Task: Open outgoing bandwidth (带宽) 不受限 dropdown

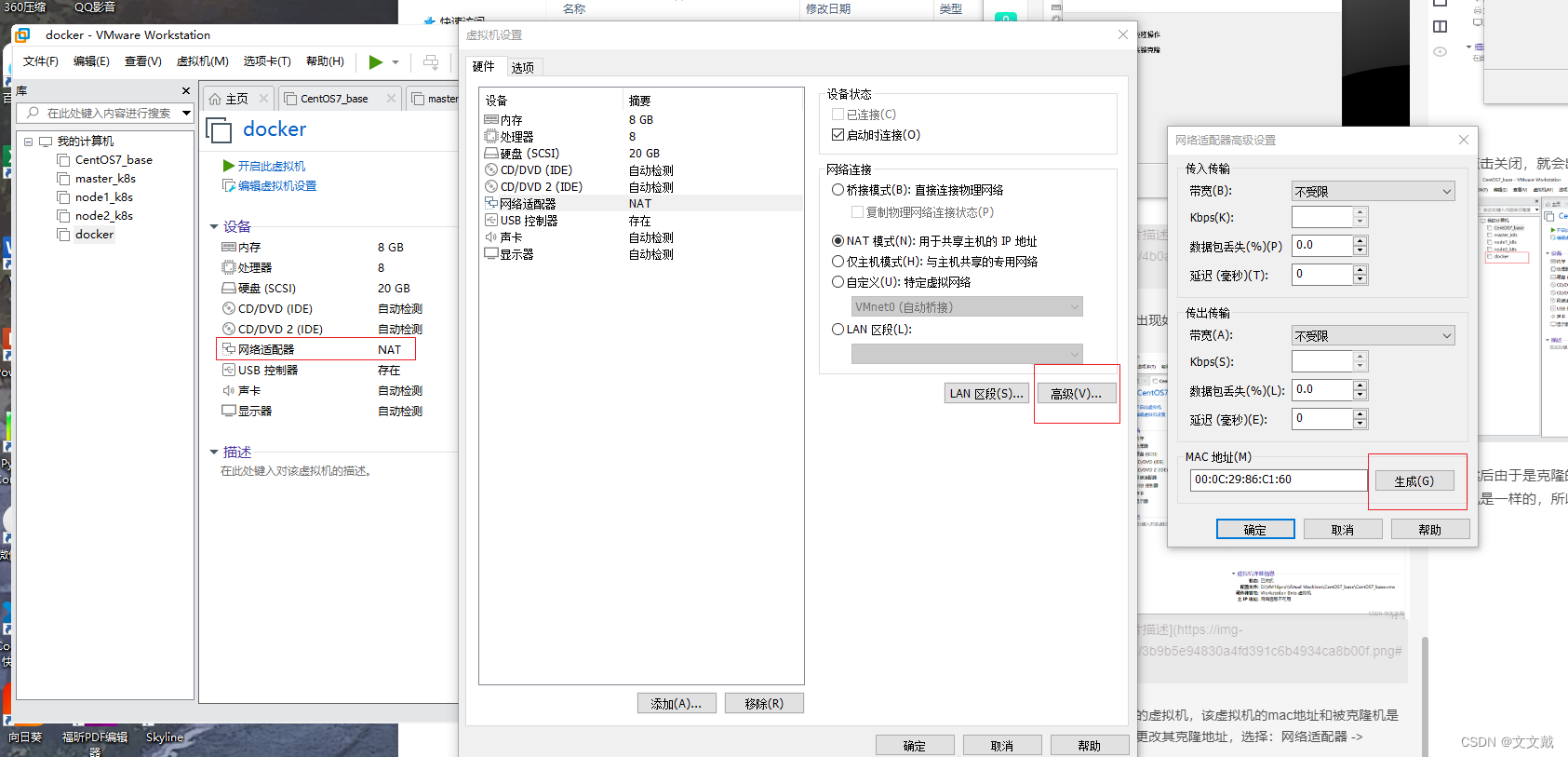Action: coord(1373,335)
